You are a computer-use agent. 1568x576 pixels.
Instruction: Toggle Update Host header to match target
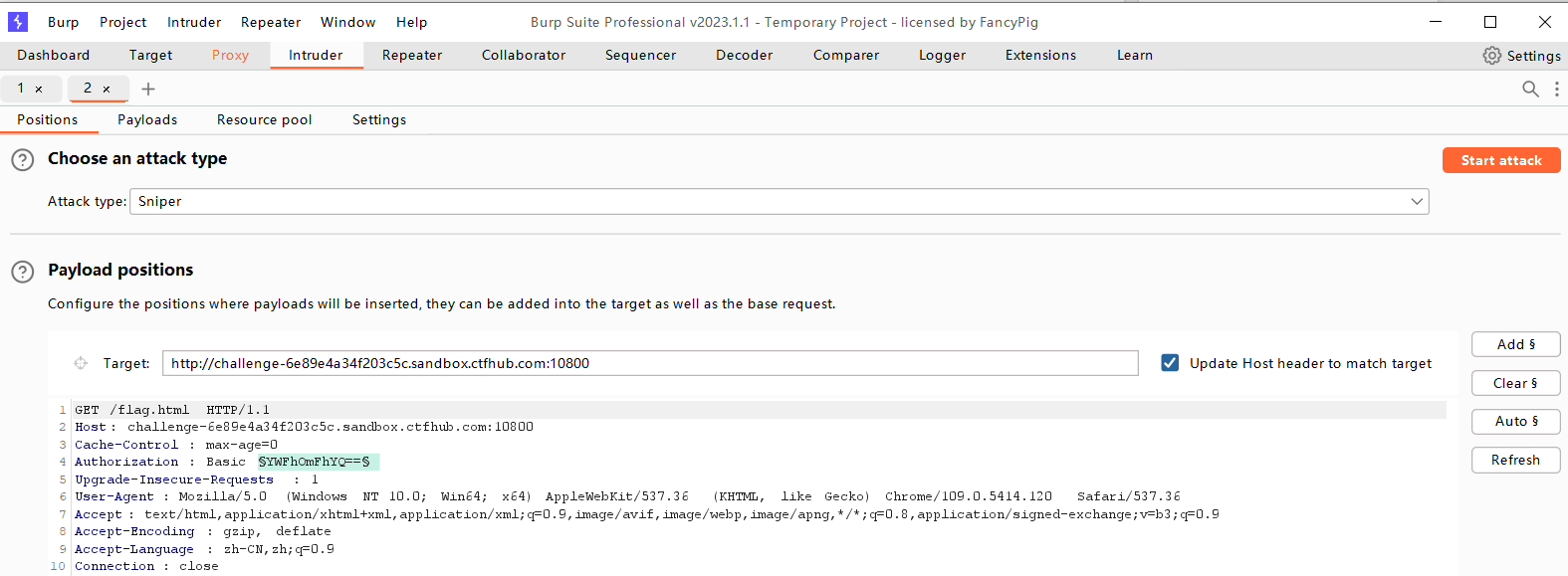pos(1171,363)
